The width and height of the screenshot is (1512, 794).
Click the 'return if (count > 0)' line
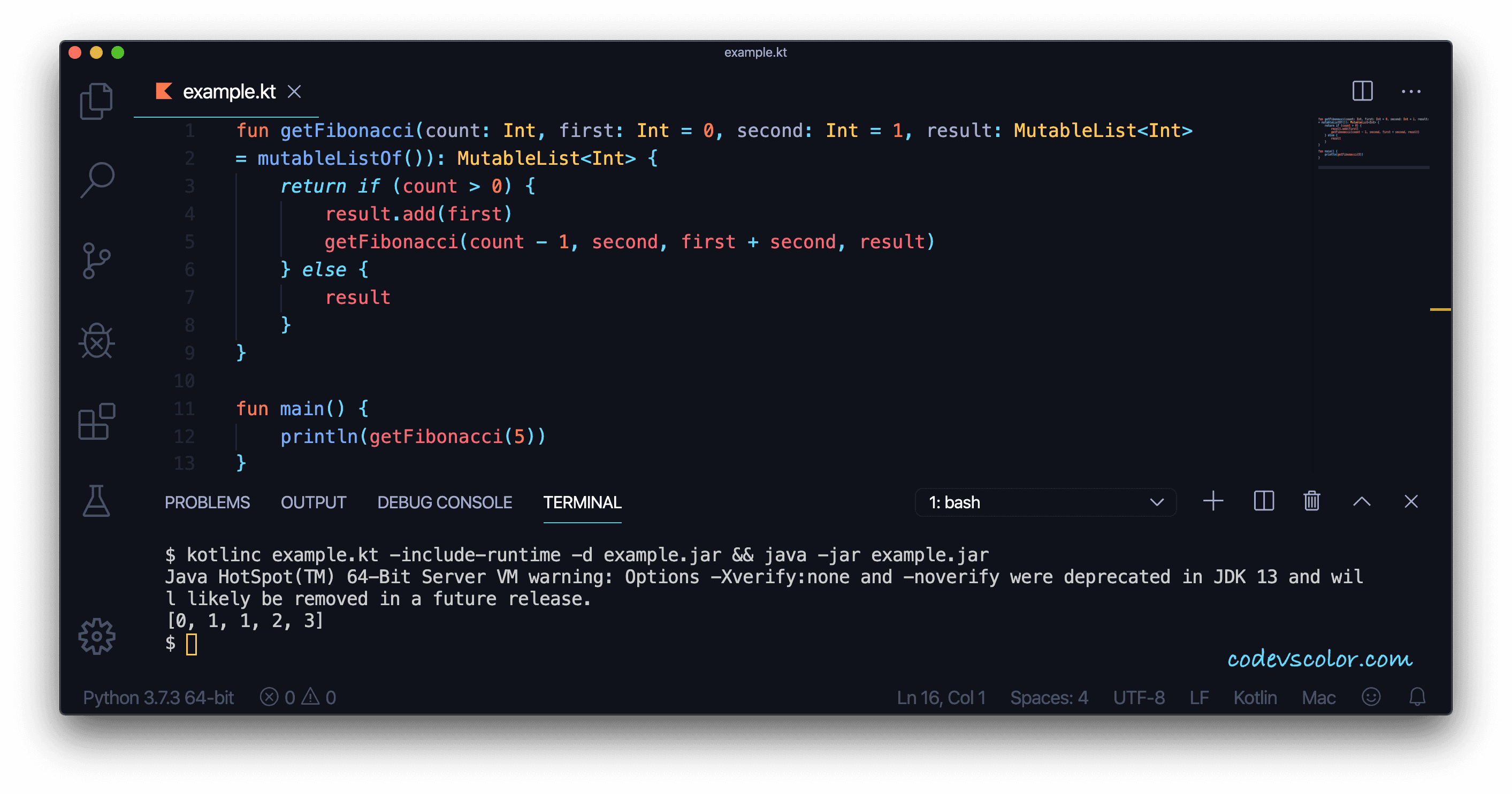pos(407,186)
